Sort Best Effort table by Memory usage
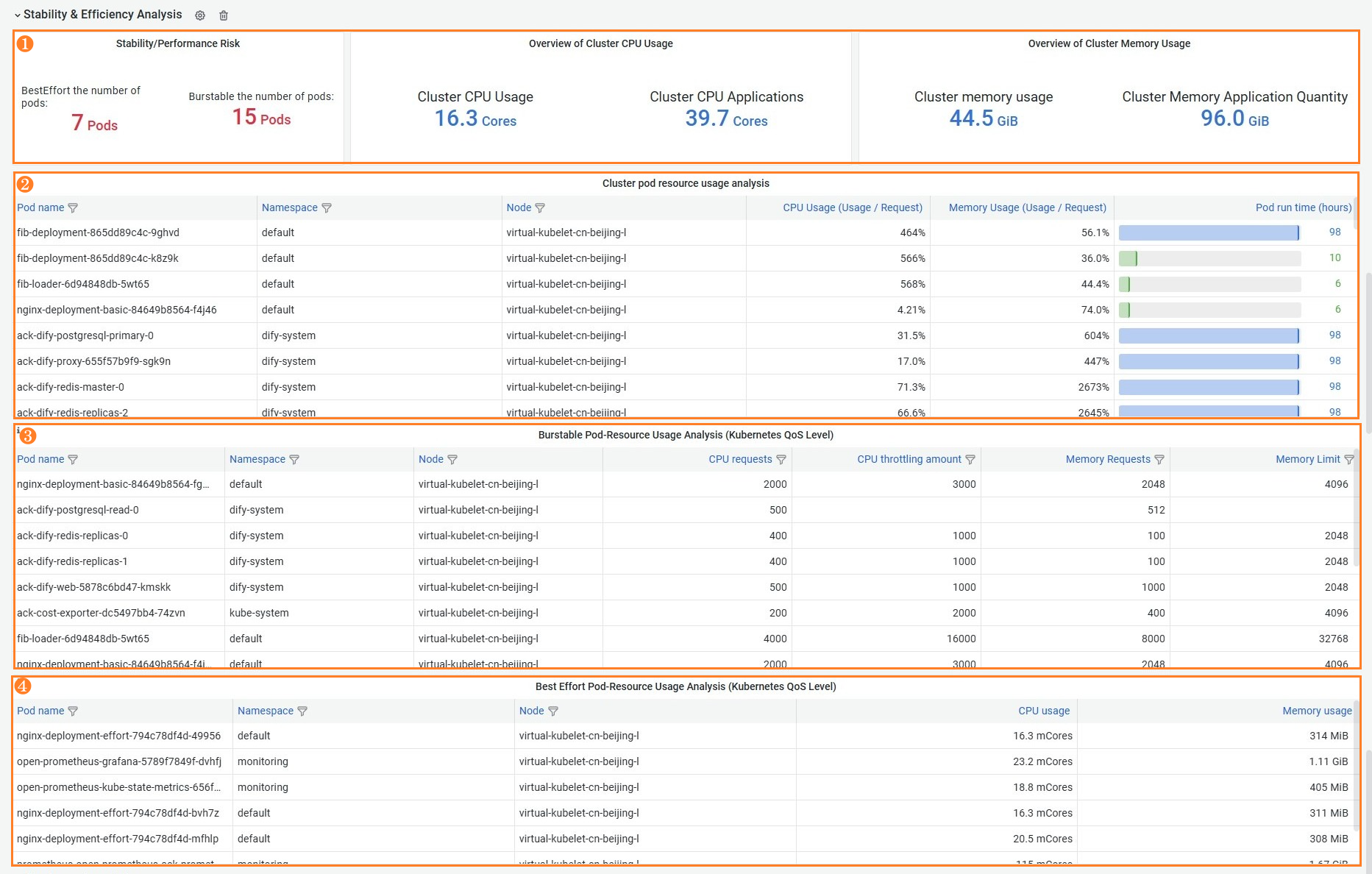The image size is (1372, 874). click(x=1317, y=711)
